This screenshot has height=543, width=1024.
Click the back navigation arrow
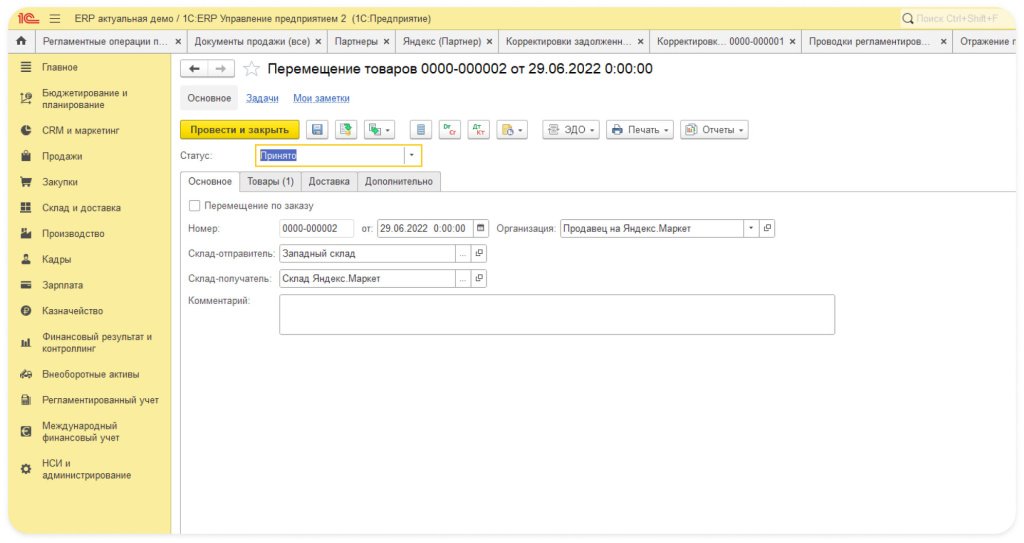tap(194, 69)
